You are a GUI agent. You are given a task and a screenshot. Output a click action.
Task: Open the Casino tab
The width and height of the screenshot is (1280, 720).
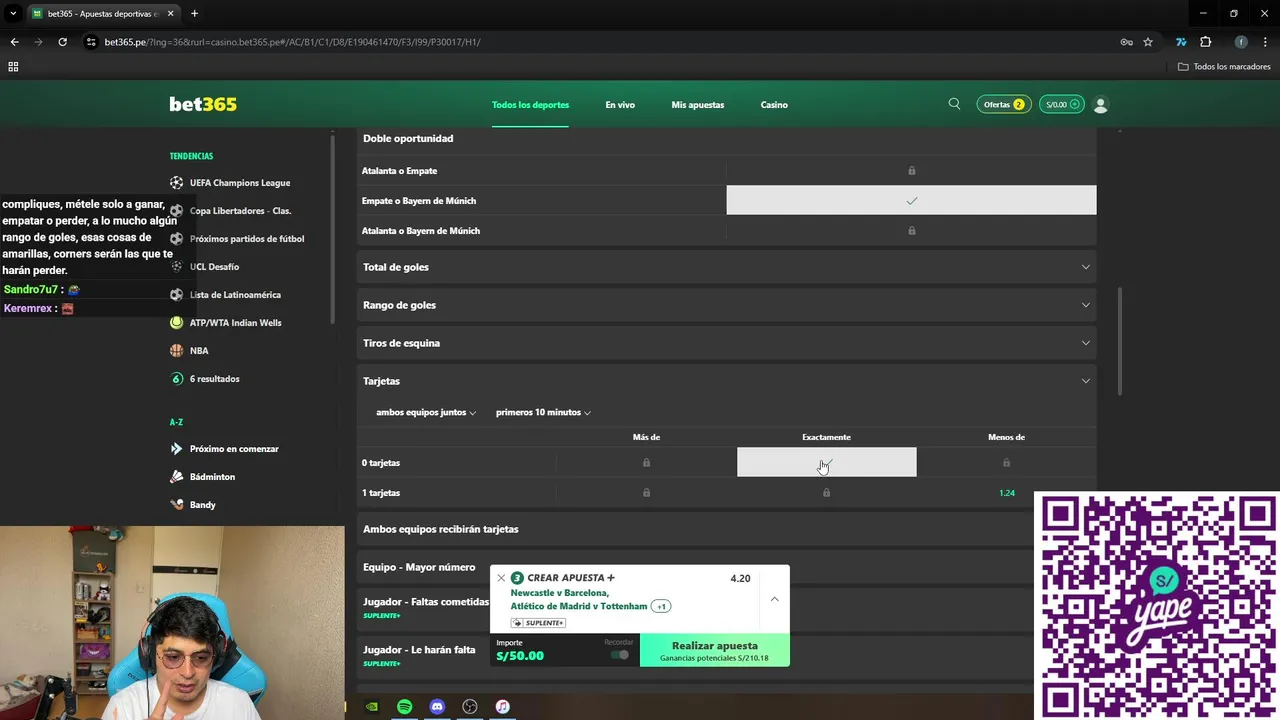[x=774, y=105]
